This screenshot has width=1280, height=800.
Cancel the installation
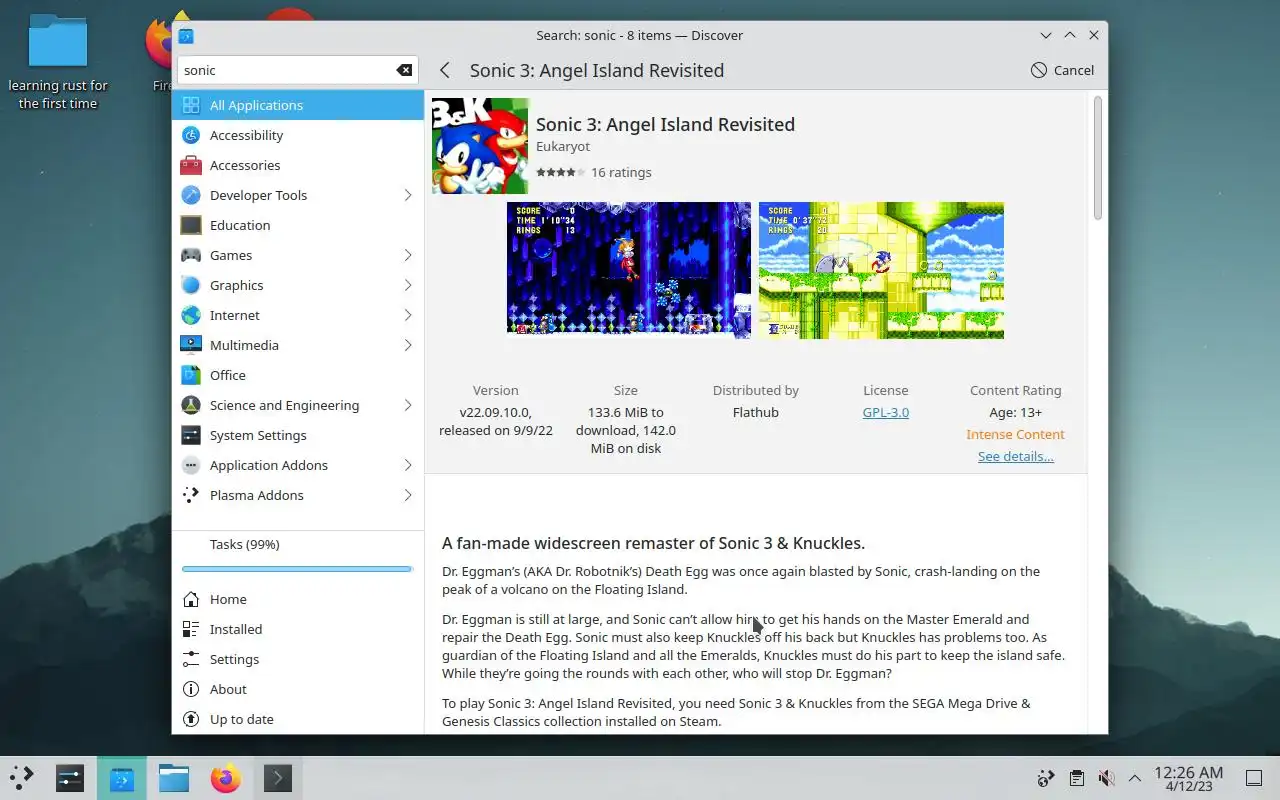pos(1062,70)
